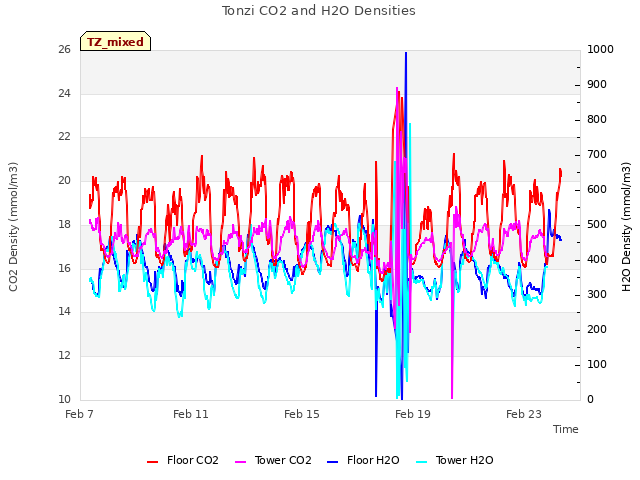This screenshot has width=640, height=480.
Task: Click the 700 value on right axis
Action: click(x=597, y=155)
